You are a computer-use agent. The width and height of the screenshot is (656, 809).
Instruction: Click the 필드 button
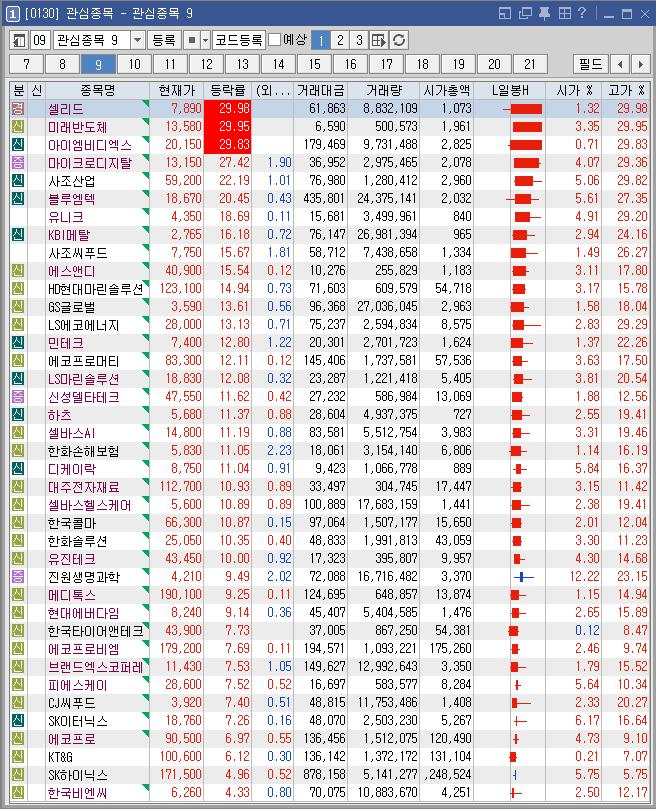click(x=590, y=64)
